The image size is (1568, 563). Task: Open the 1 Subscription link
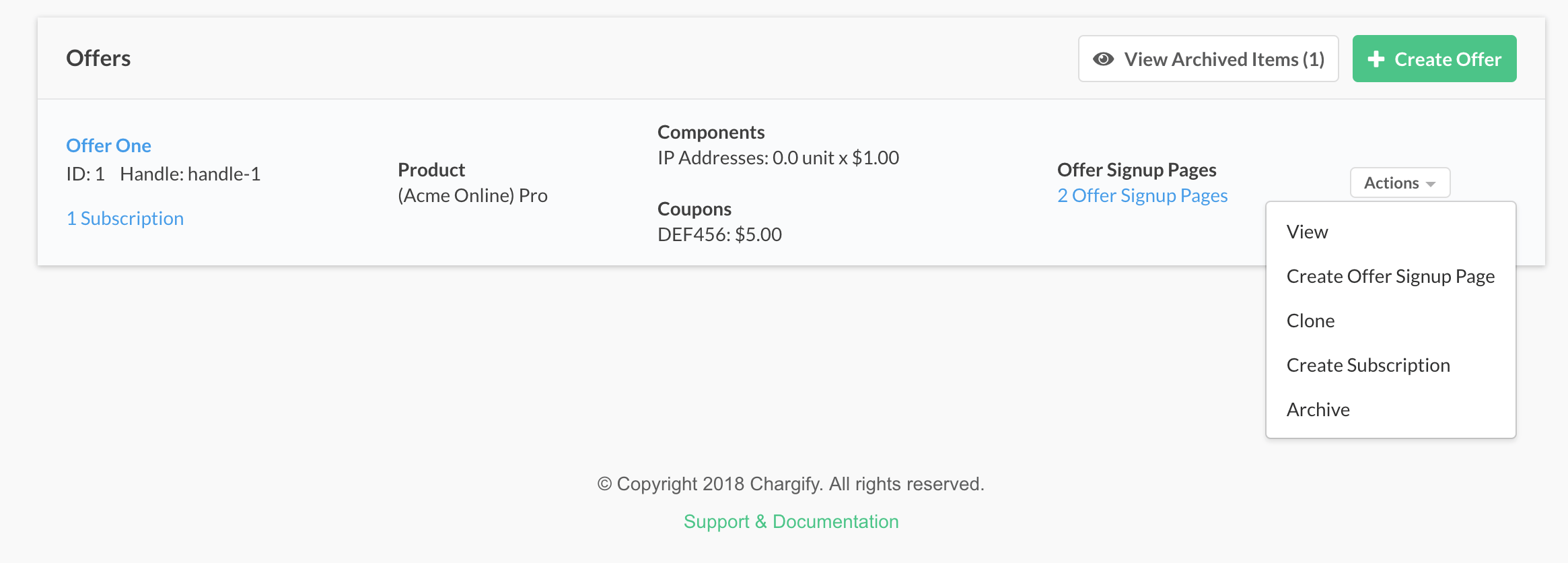pos(125,218)
